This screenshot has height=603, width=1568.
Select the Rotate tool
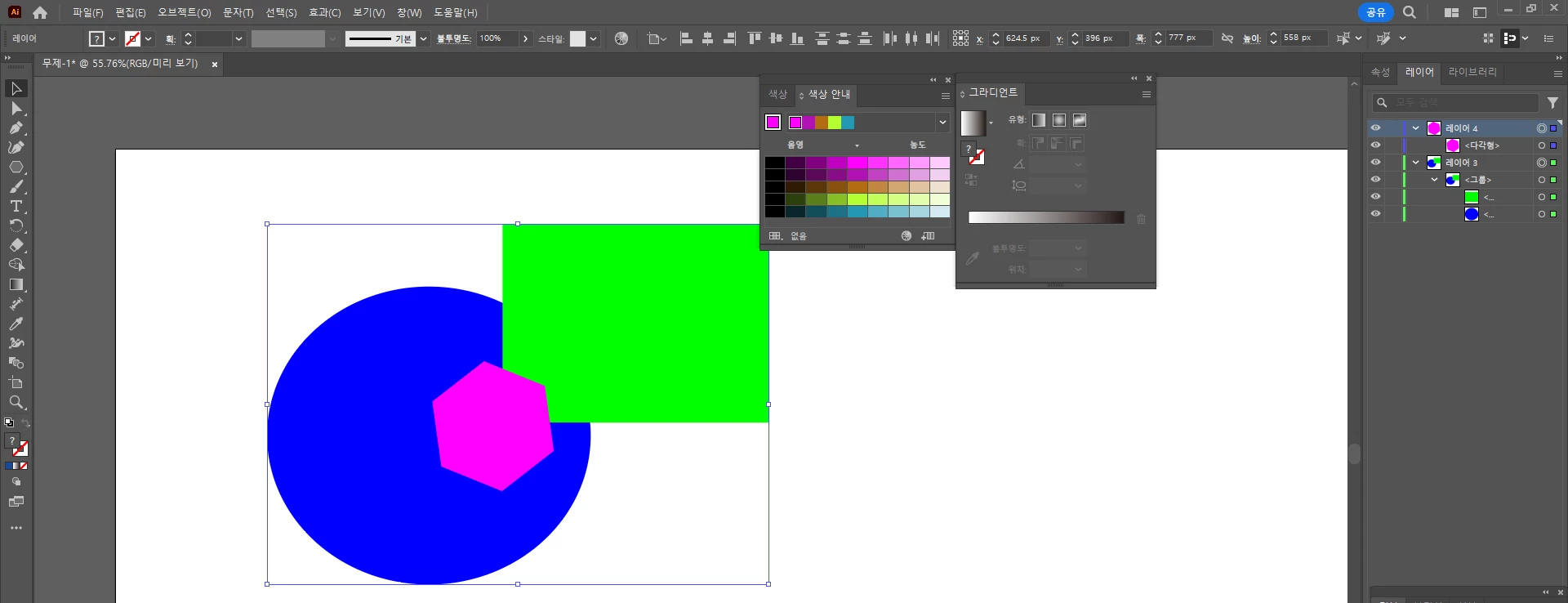pos(16,226)
